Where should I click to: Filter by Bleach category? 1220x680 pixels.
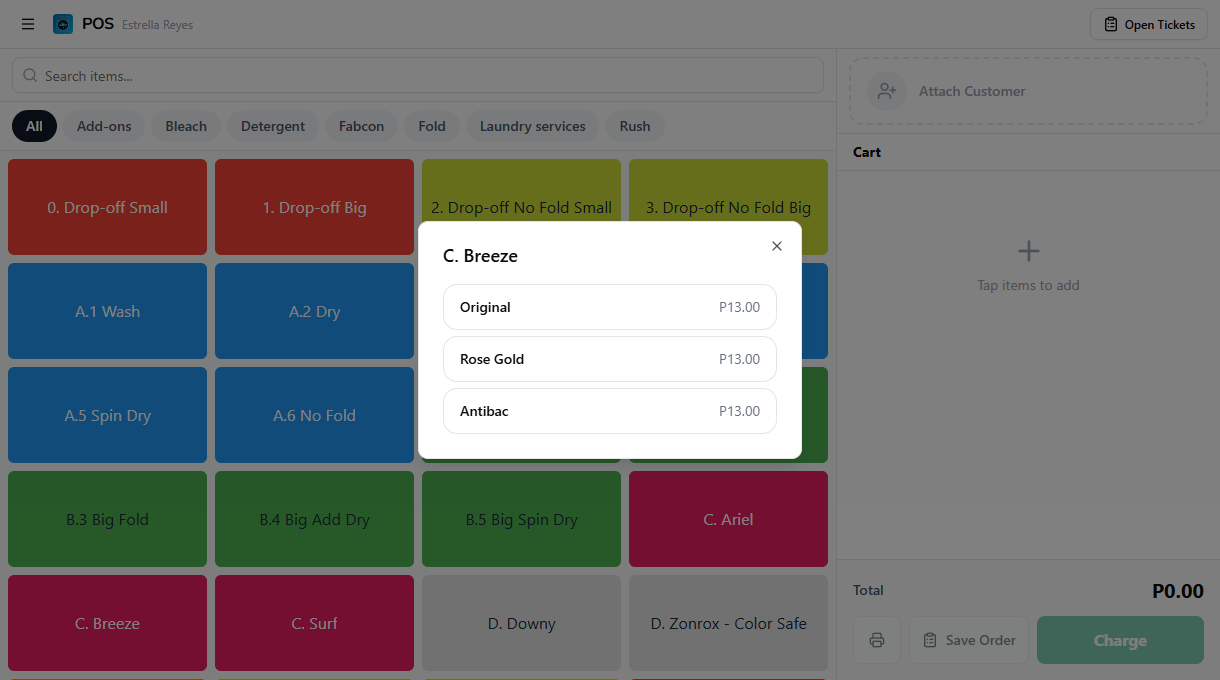tap(186, 126)
